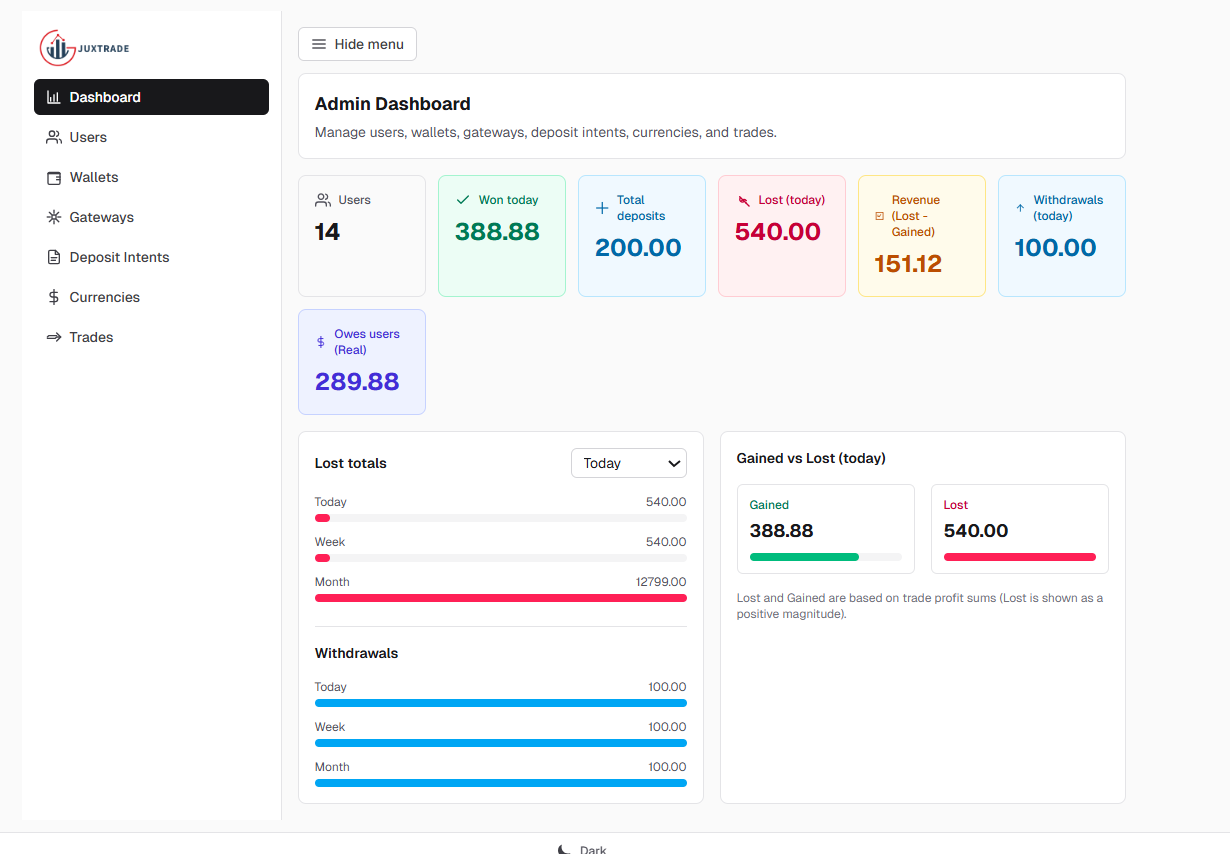The image size is (1230, 854).
Task: Click the Trades arrow icon
Action: point(54,337)
